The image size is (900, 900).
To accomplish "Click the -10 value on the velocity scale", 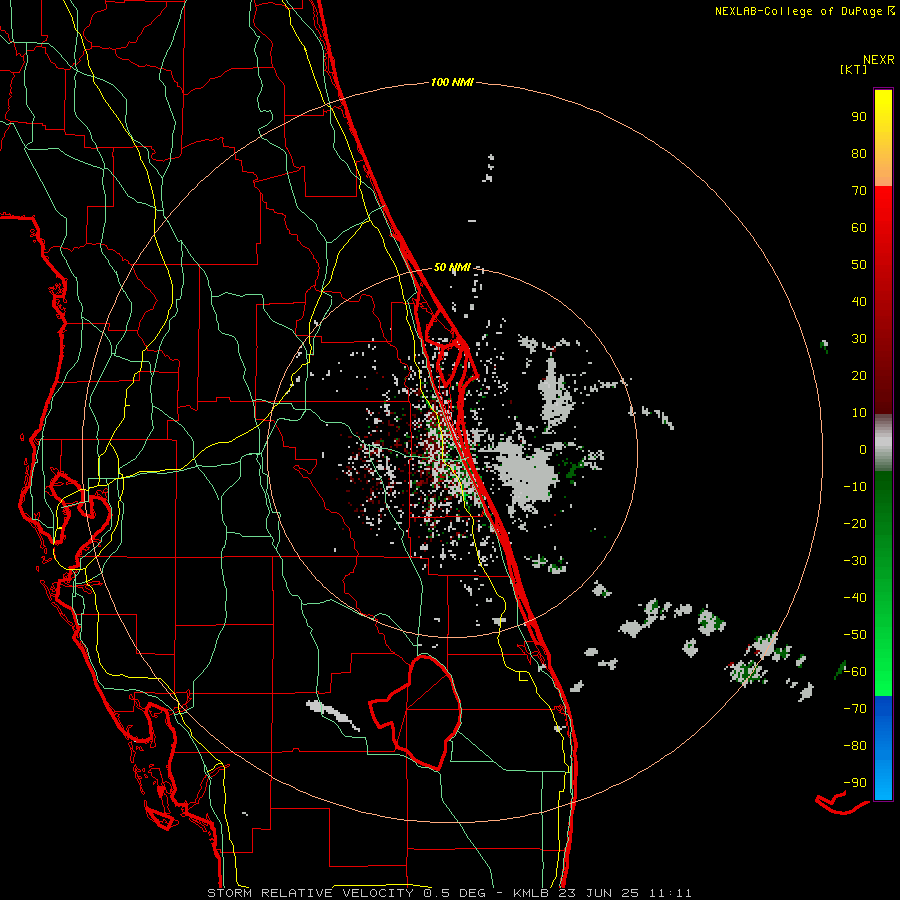I will (x=855, y=487).
